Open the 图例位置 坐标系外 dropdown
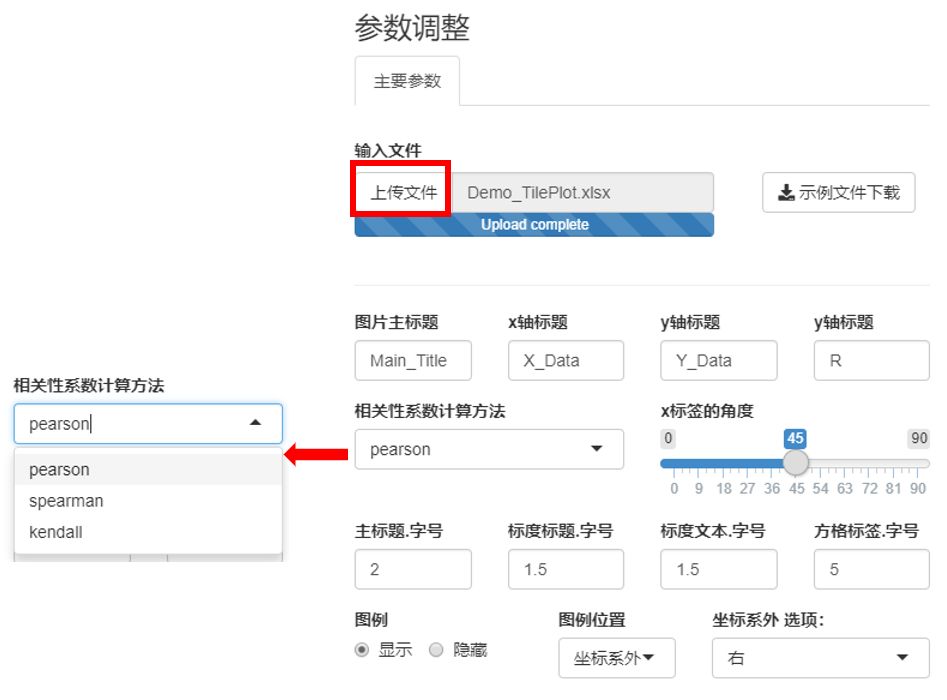The width and height of the screenshot is (947, 700). pyautogui.click(x=615, y=658)
